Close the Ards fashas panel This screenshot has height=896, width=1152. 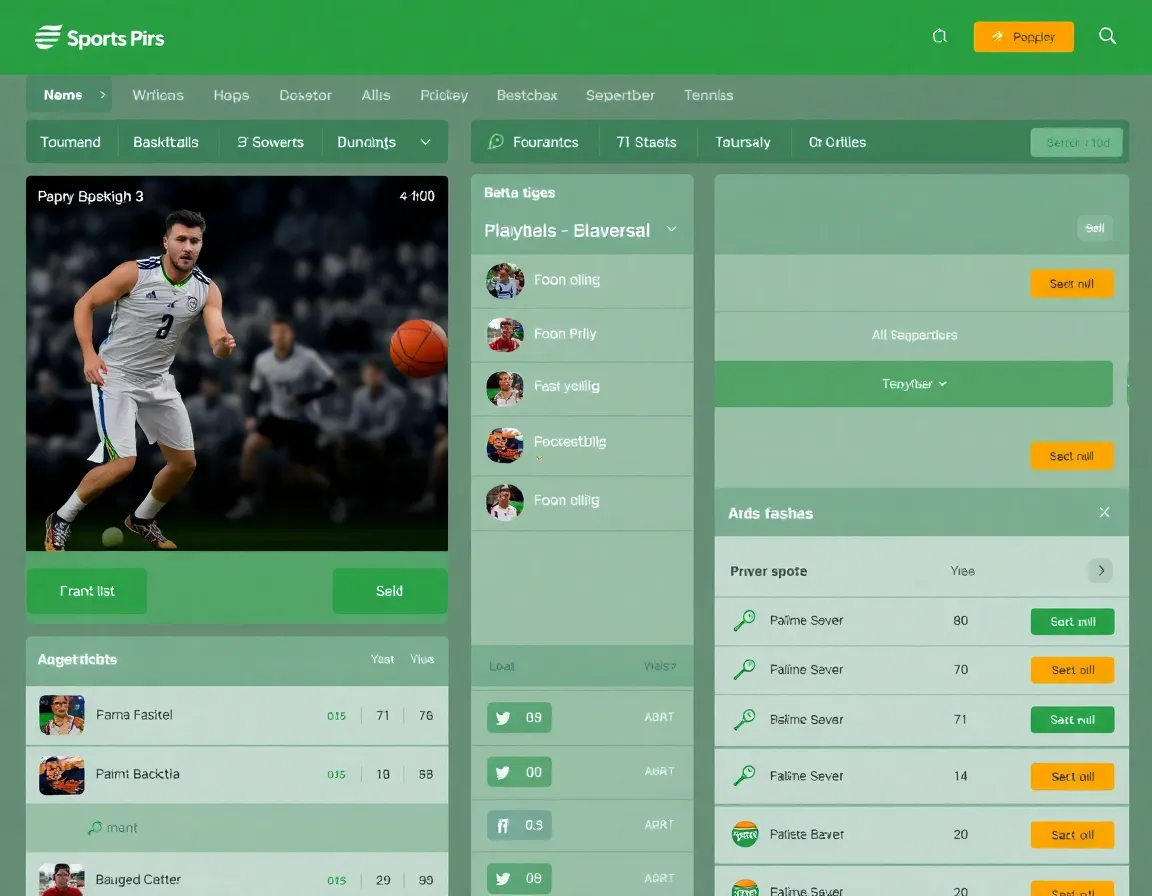(x=1104, y=512)
